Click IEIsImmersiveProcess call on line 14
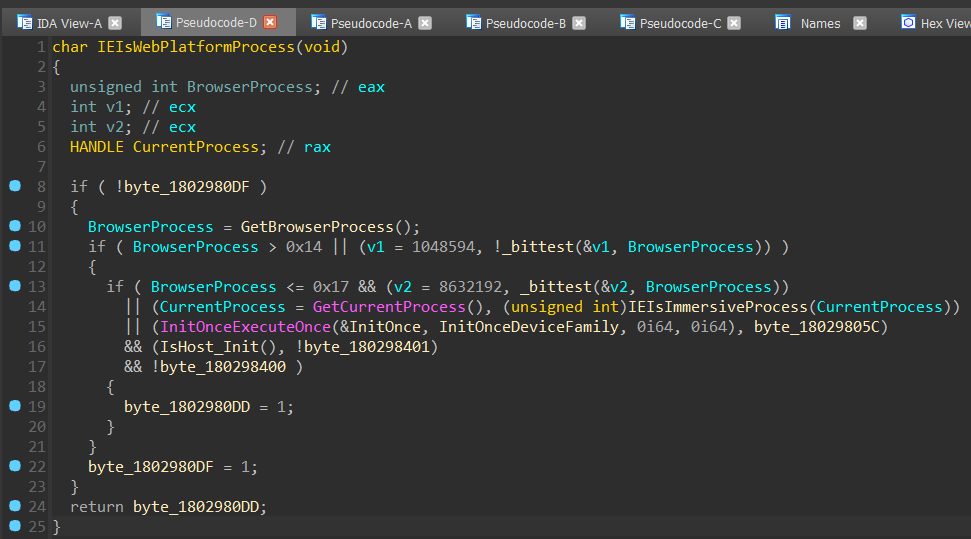Image resolution: width=971 pixels, height=539 pixels. point(718,307)
